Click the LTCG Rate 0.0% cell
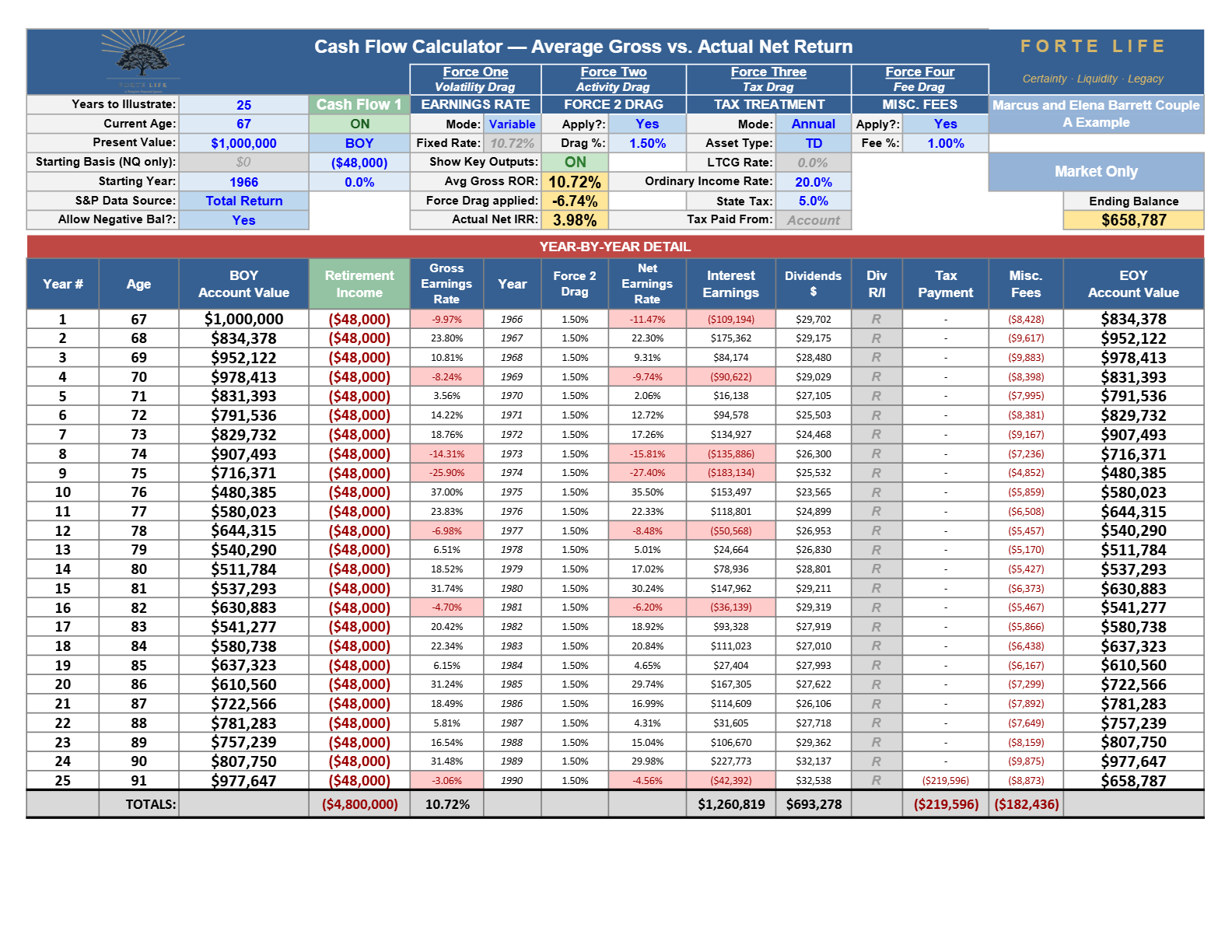Image resolution: width=1232 pixels, height=952 pixels. [x=813, y=163]
